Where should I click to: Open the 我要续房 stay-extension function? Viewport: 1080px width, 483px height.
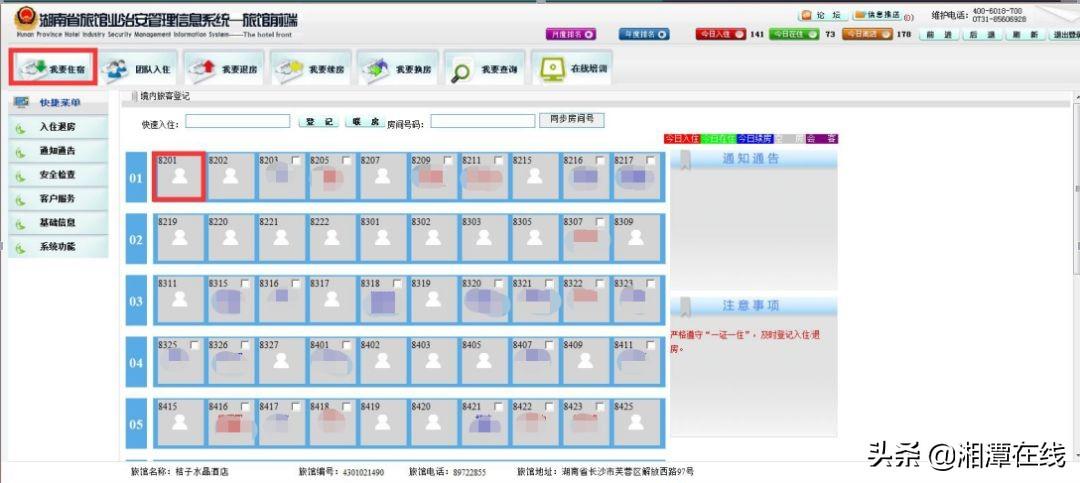click(311, 68)
